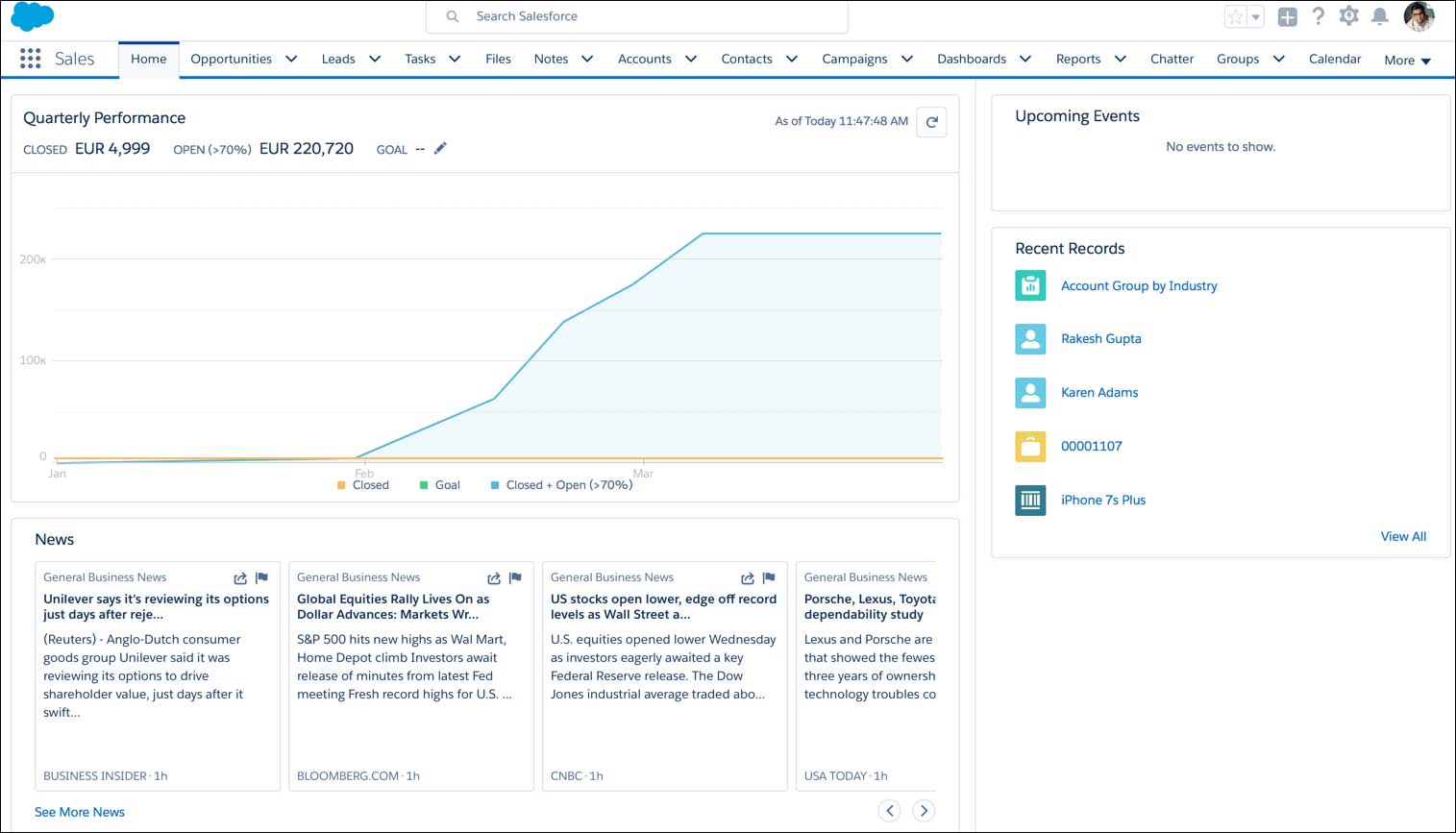
Task: Open global actions plus icon
Action: coord(1287,17)
